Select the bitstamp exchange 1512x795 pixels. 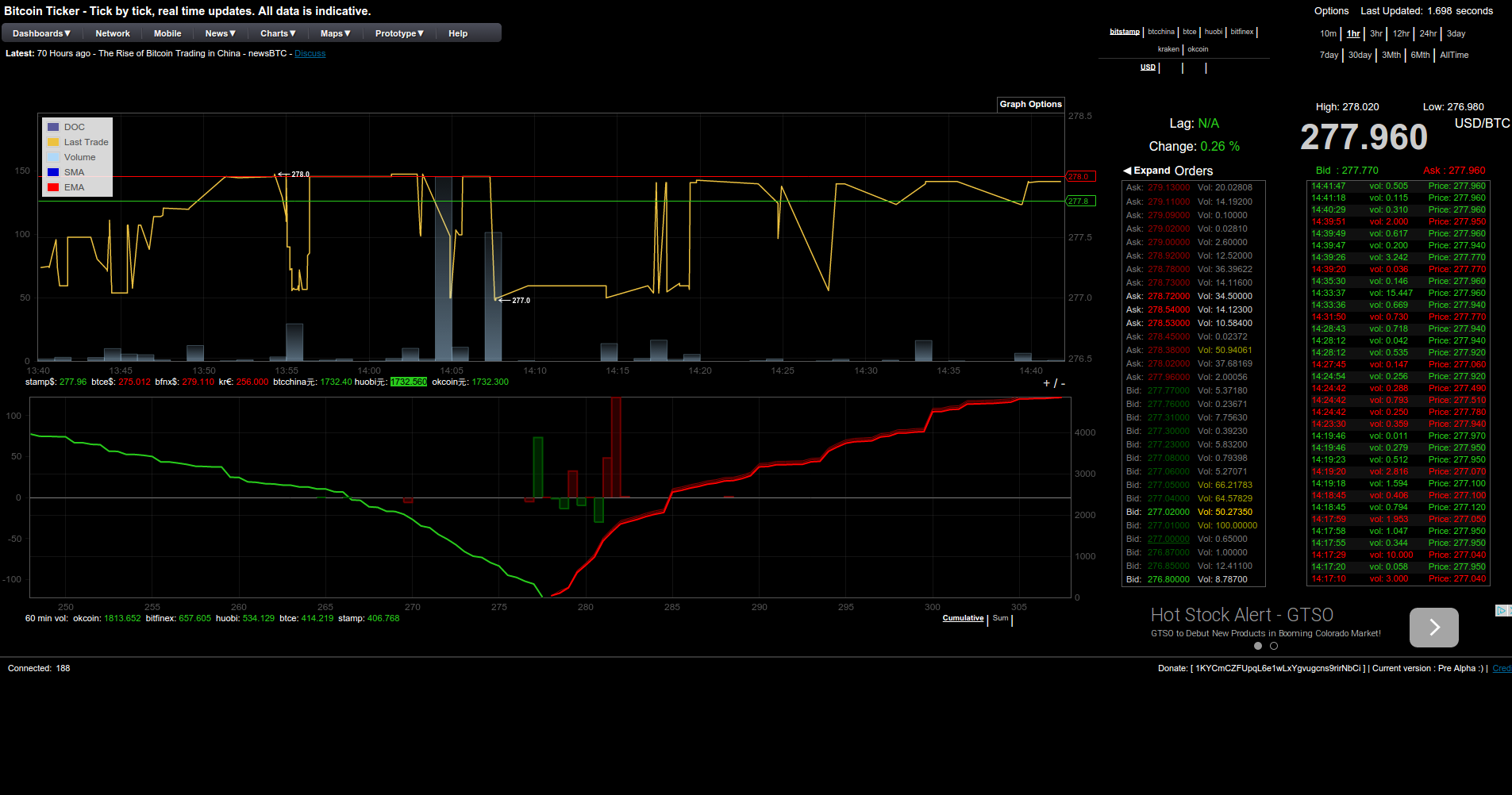click(1125, 32)
